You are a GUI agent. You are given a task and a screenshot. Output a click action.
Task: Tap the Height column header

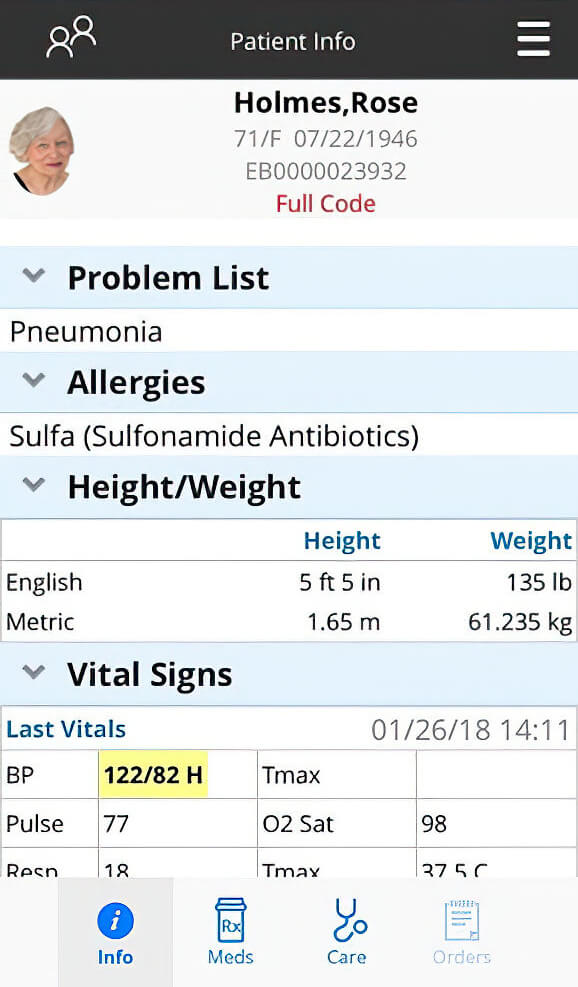342,541
